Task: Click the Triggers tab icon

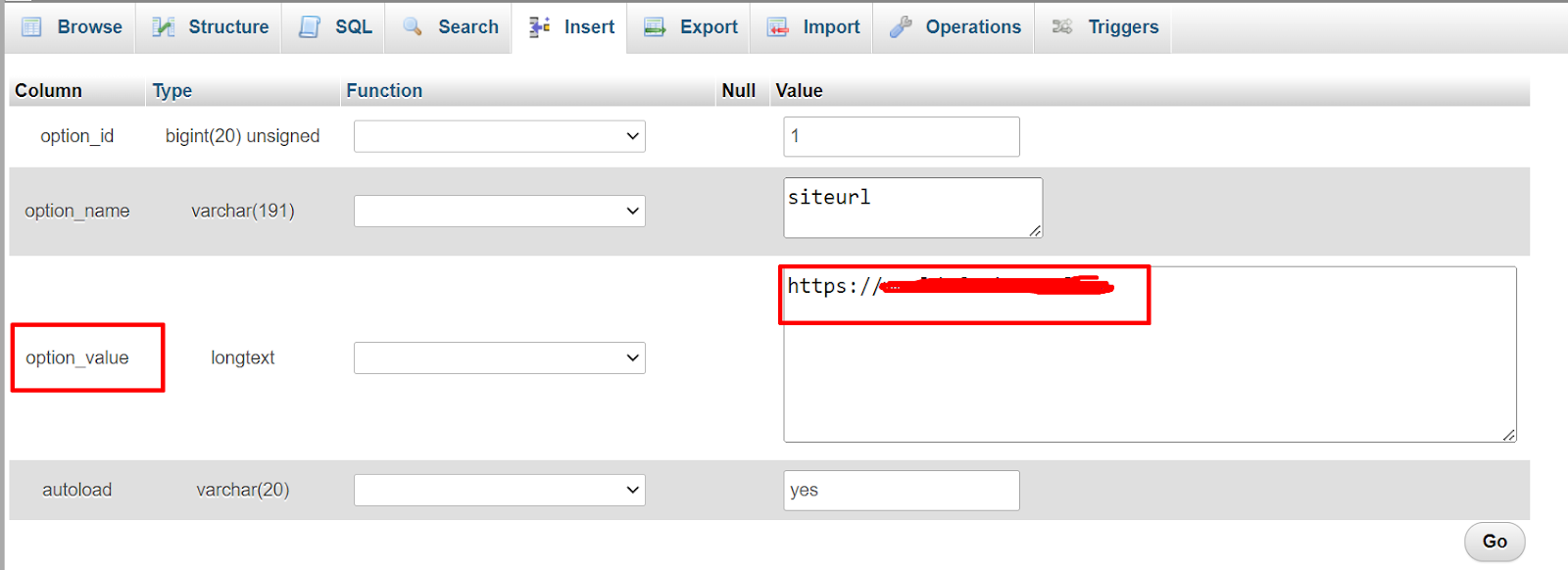Action: click(1062, 27)
